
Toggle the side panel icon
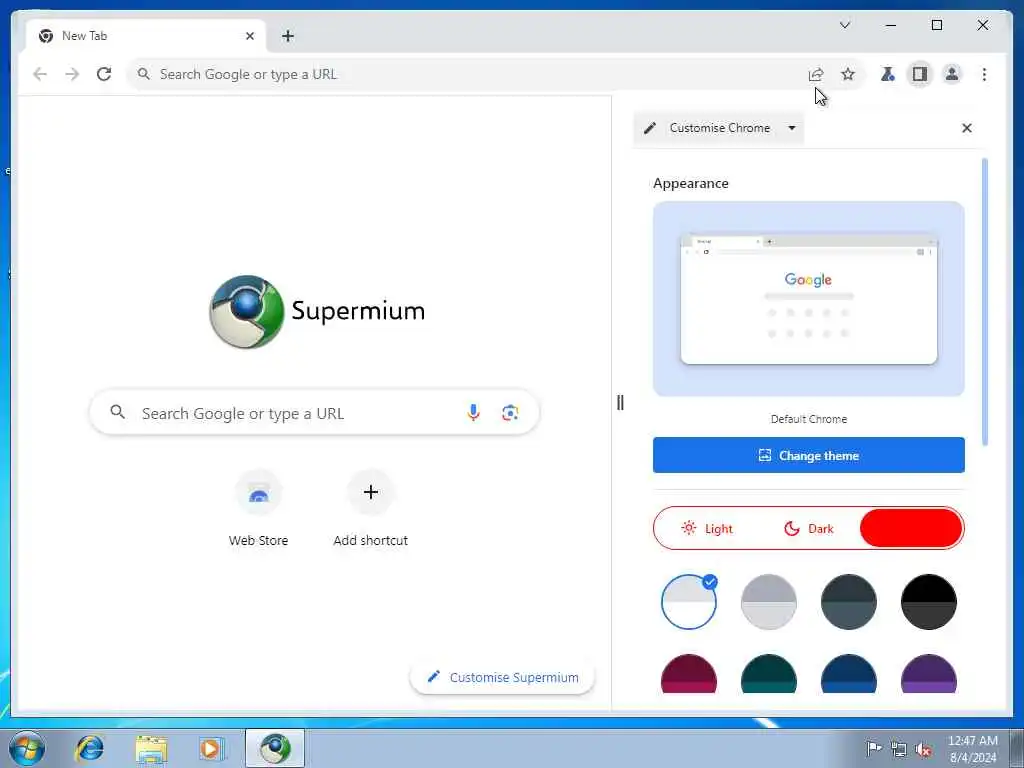pos(920,74)
